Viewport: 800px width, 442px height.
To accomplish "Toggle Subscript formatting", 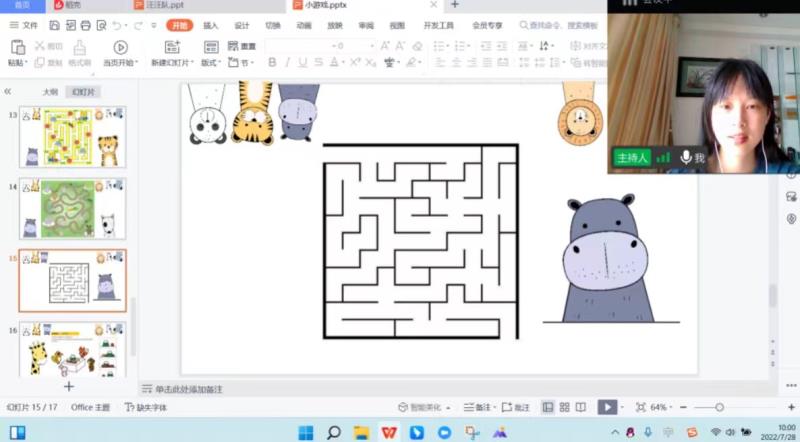I will [371, 62].
